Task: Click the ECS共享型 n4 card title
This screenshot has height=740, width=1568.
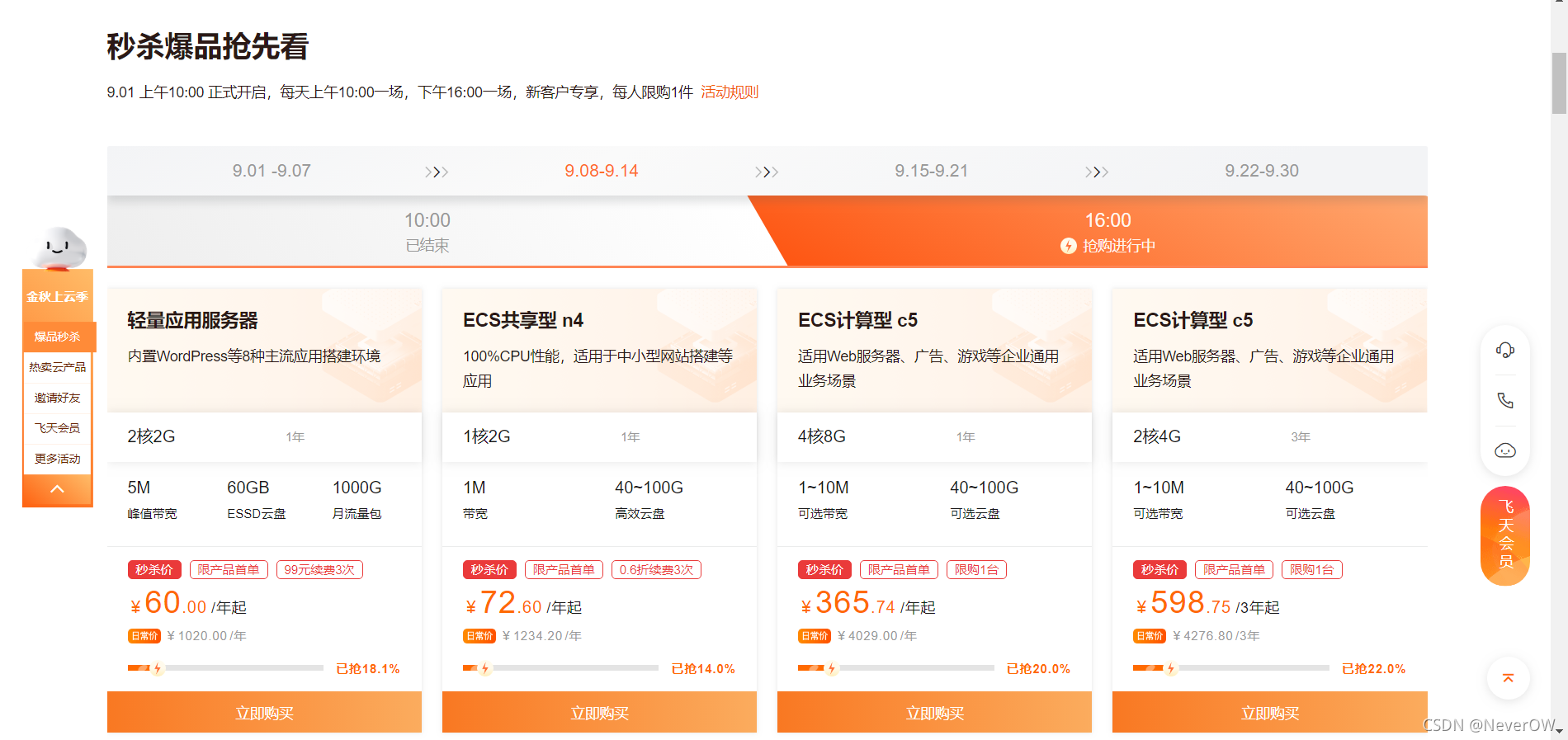Action: [523, 320]
